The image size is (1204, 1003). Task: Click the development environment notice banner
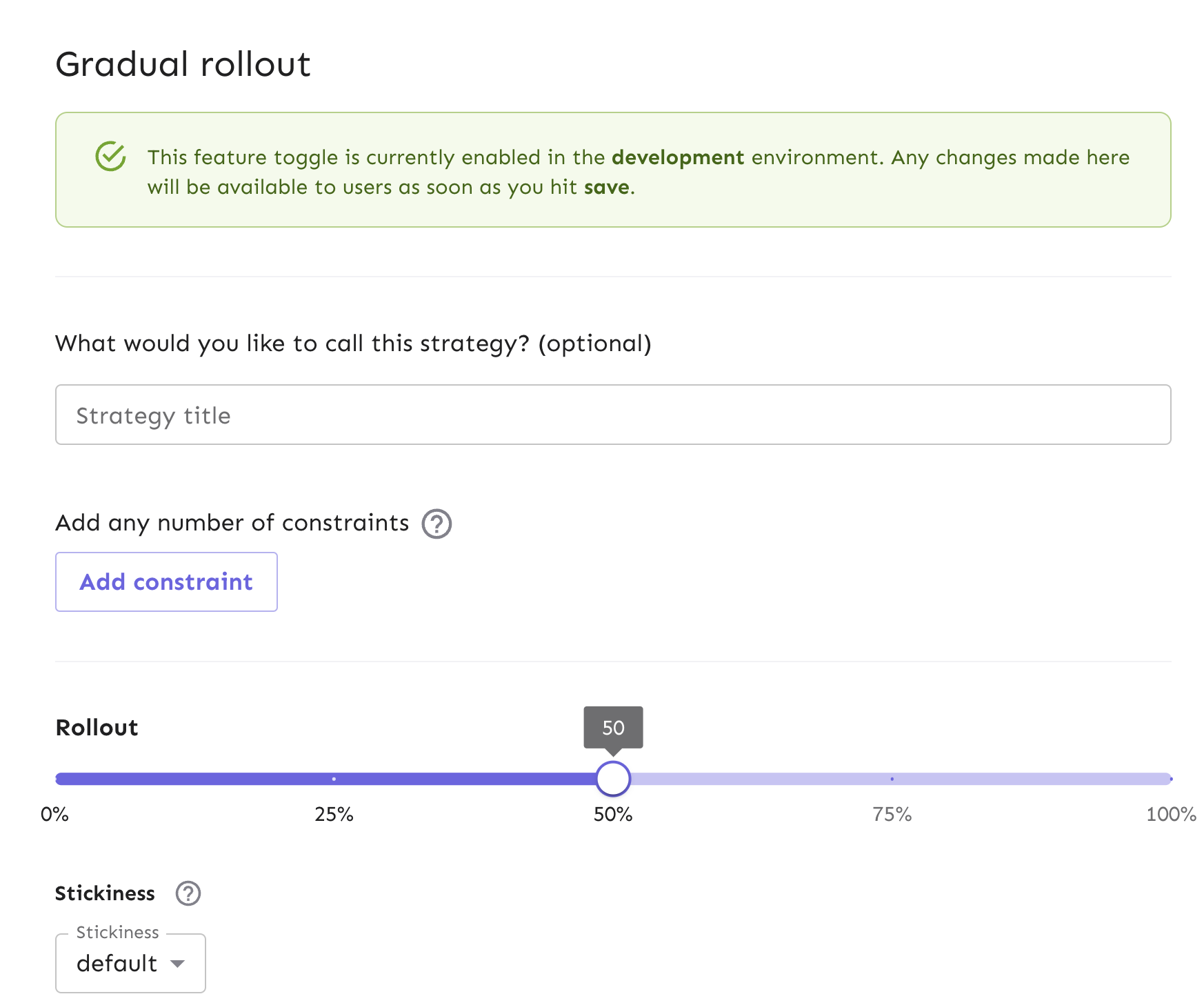click(612, 168)
